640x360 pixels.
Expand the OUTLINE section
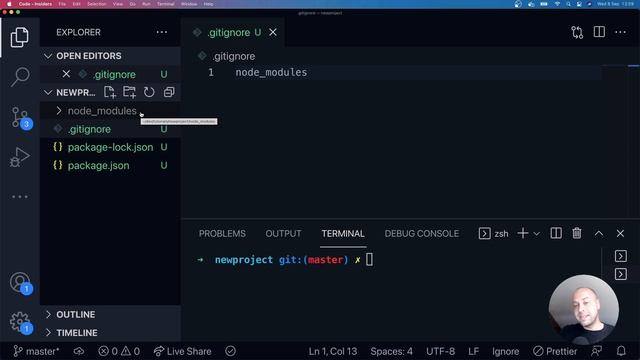(110, 314)
